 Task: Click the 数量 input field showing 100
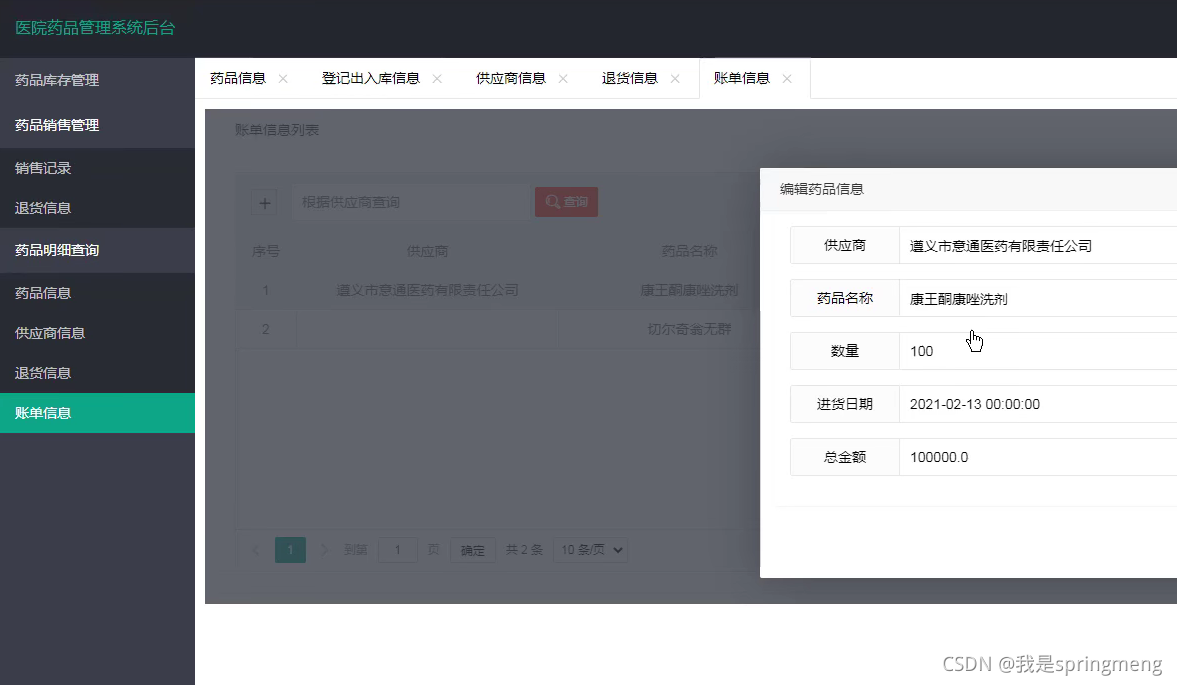(x=1038, y=351)
